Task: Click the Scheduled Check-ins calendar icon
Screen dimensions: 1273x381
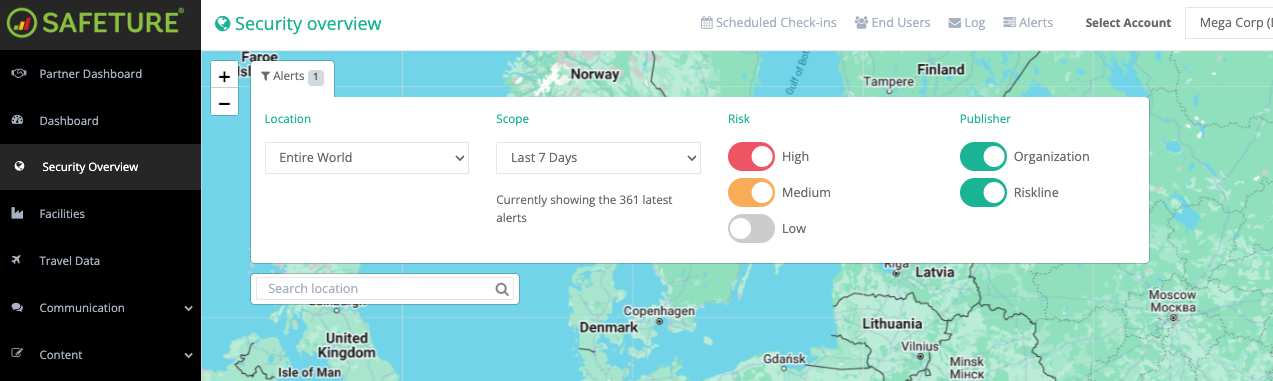Action: click(x=706, y=23)
